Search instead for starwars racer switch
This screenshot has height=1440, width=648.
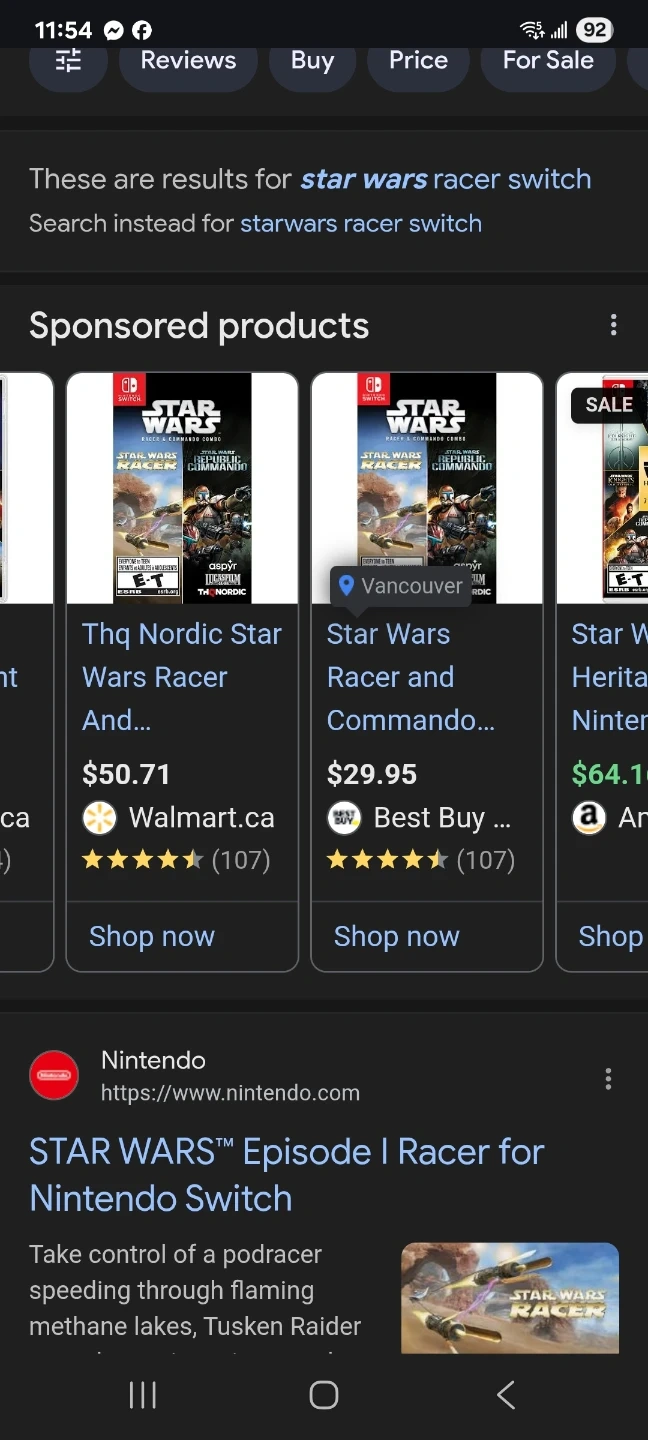(x=361, y=223)
